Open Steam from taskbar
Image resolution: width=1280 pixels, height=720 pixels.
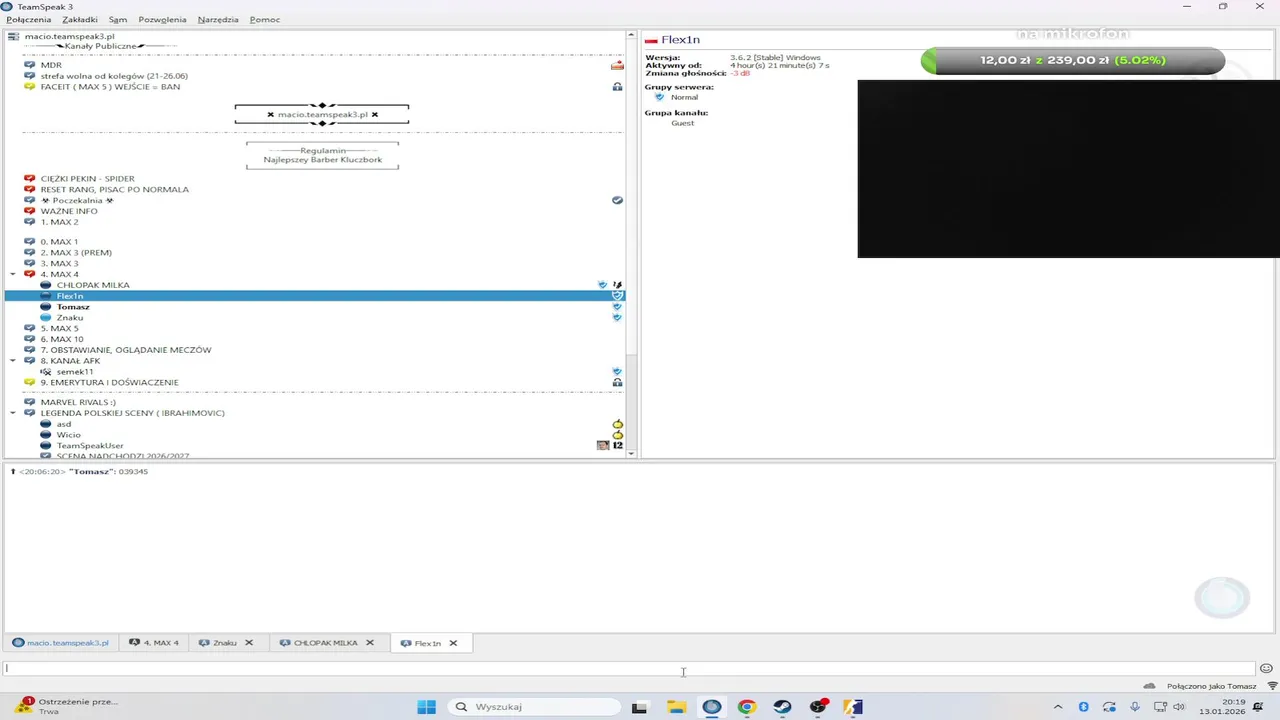[782, 707]
